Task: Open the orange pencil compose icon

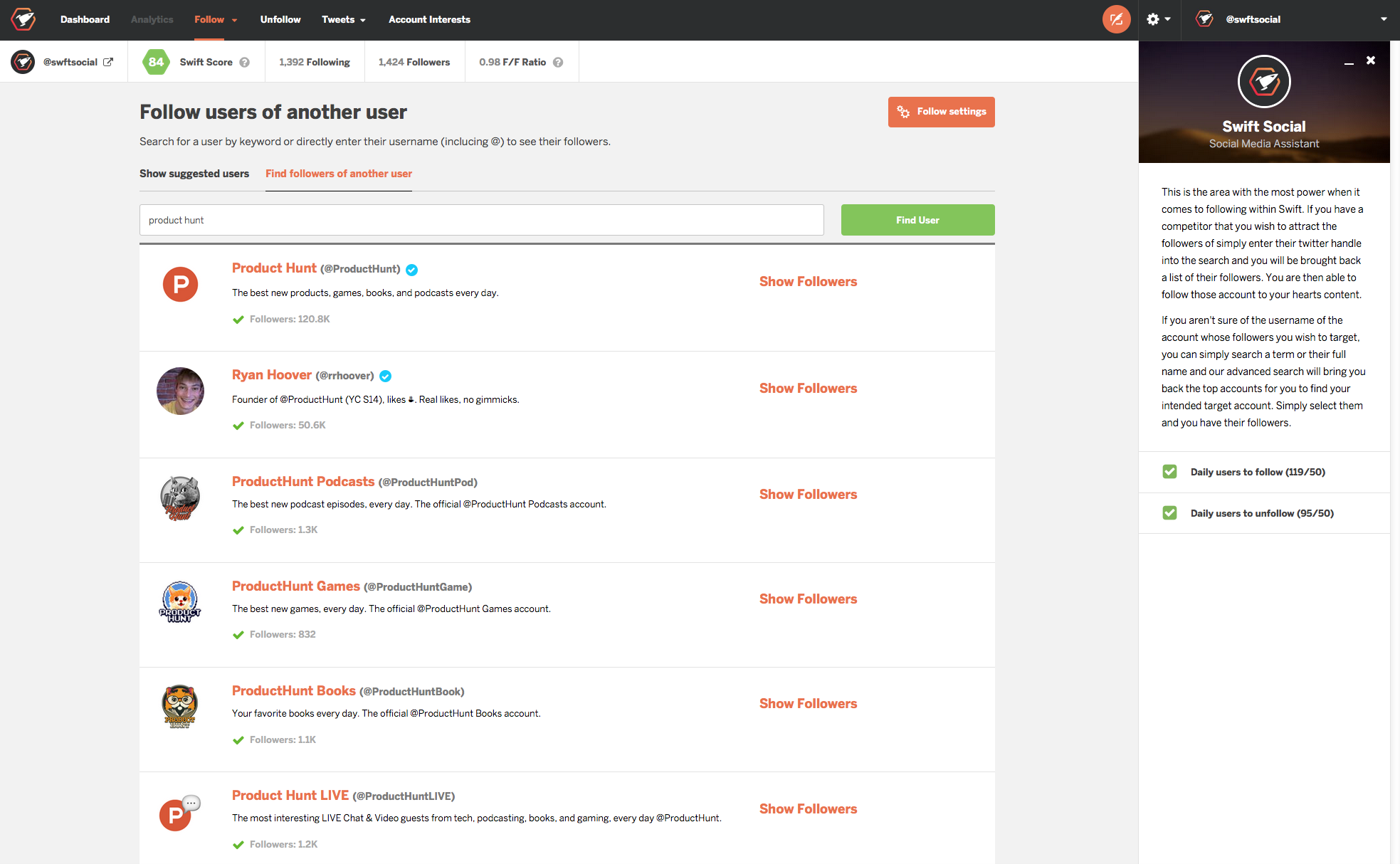Action: [x=1116, y=19]
